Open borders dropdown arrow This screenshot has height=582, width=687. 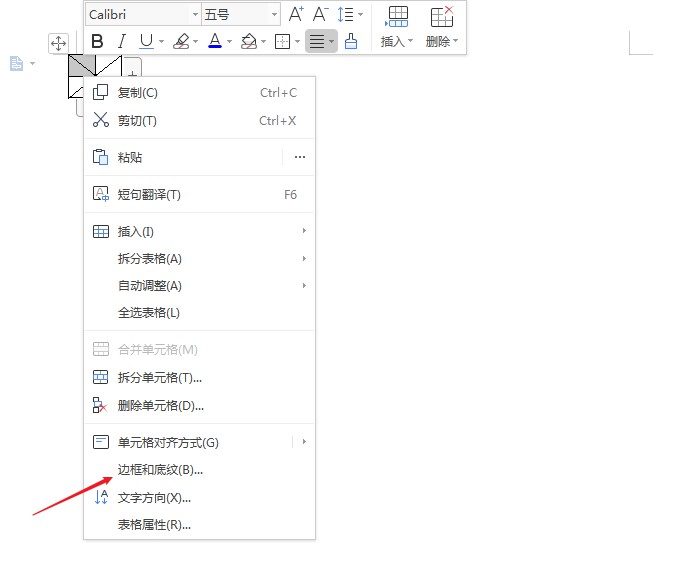click(297, 42)
